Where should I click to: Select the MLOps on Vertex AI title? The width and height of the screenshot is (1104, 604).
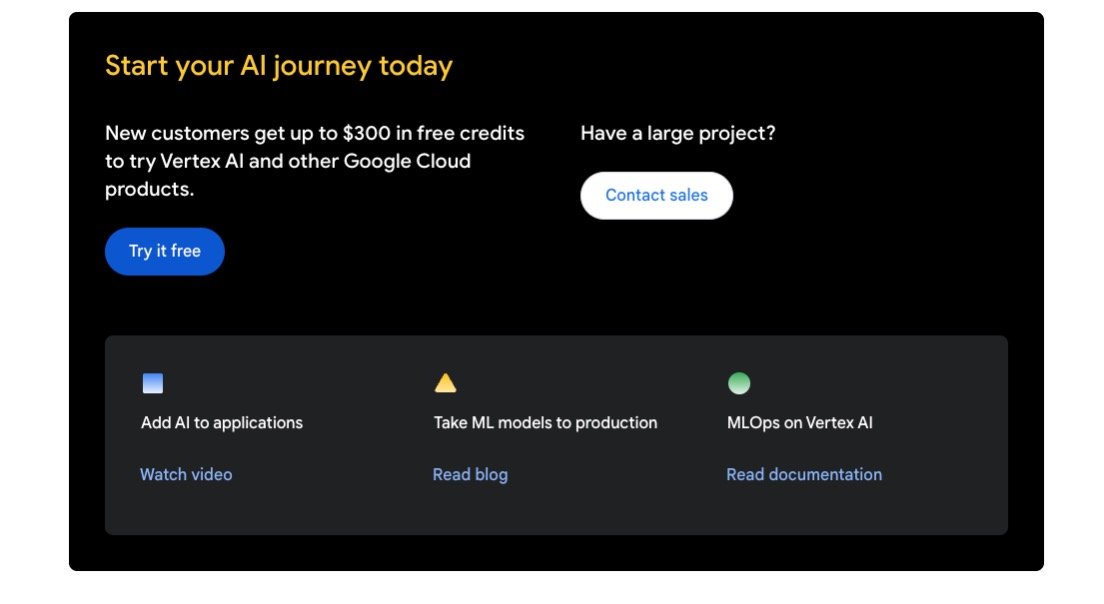pos(800,423)
